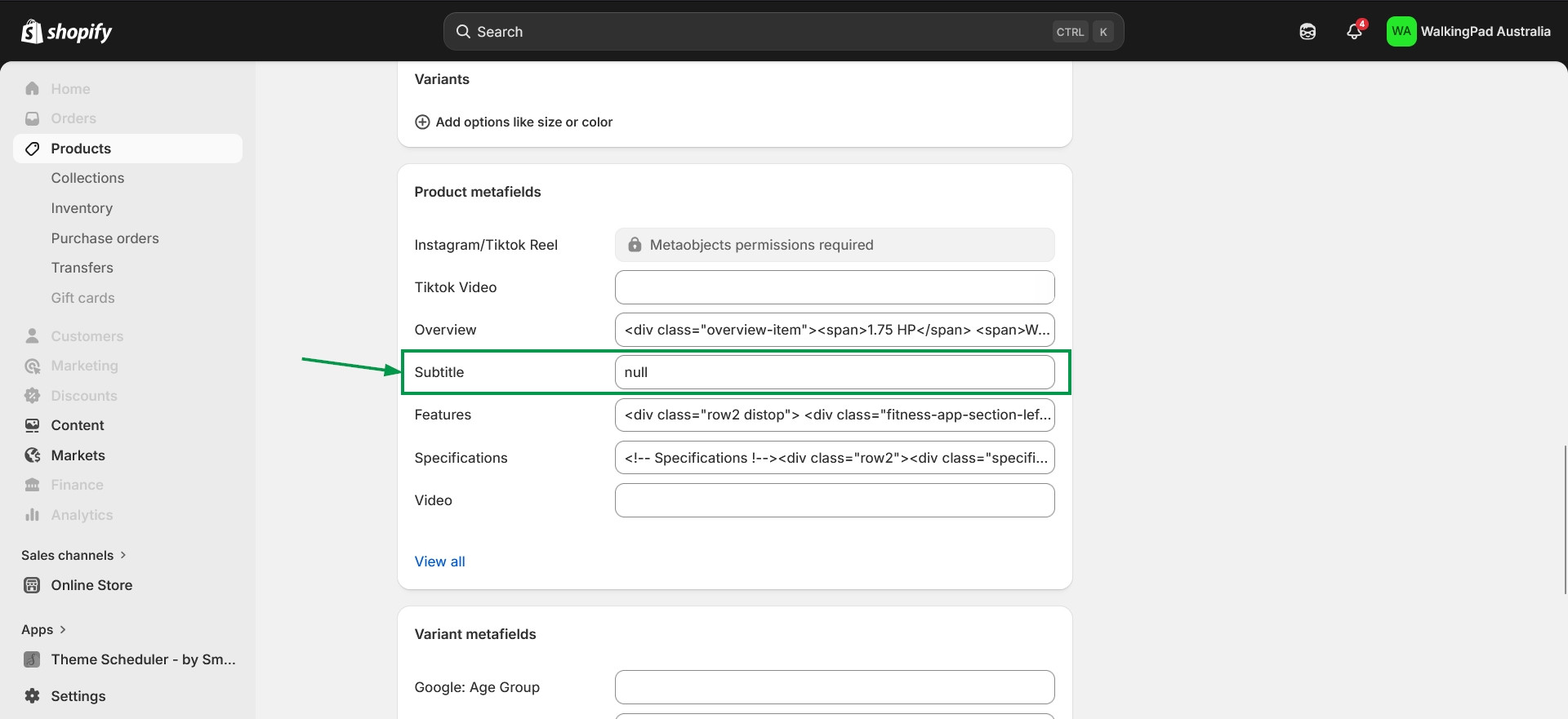1568x719 pixels.
Task: Click the View all metafields link
Action: (439, 561)
